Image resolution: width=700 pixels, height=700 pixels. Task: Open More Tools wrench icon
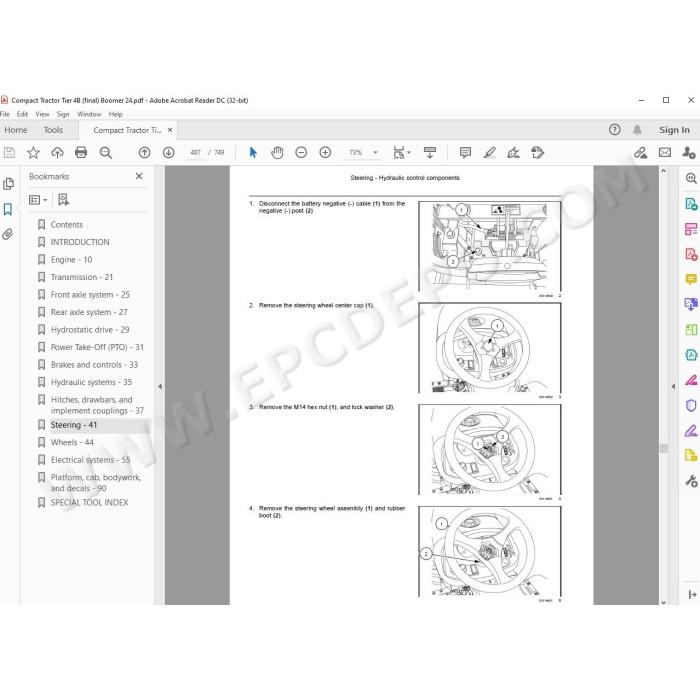[x=691, y=481]
